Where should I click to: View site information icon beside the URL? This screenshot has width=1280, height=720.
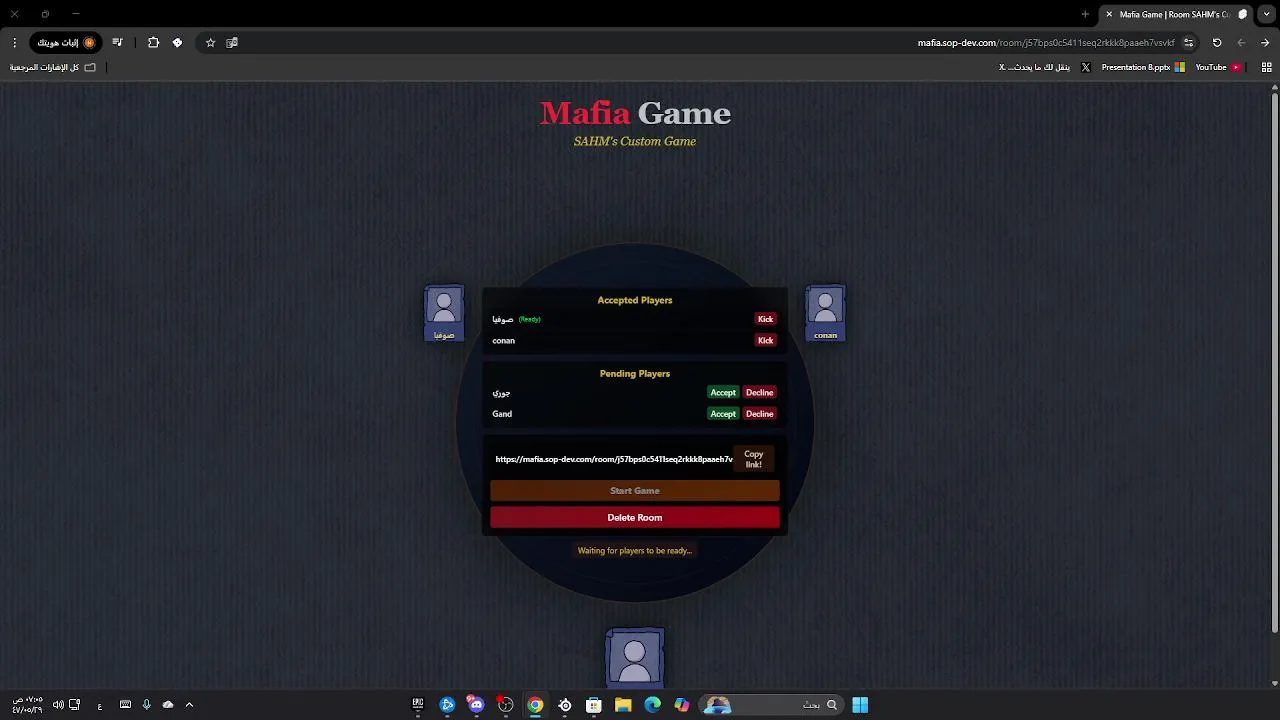tap(1188, 43)
